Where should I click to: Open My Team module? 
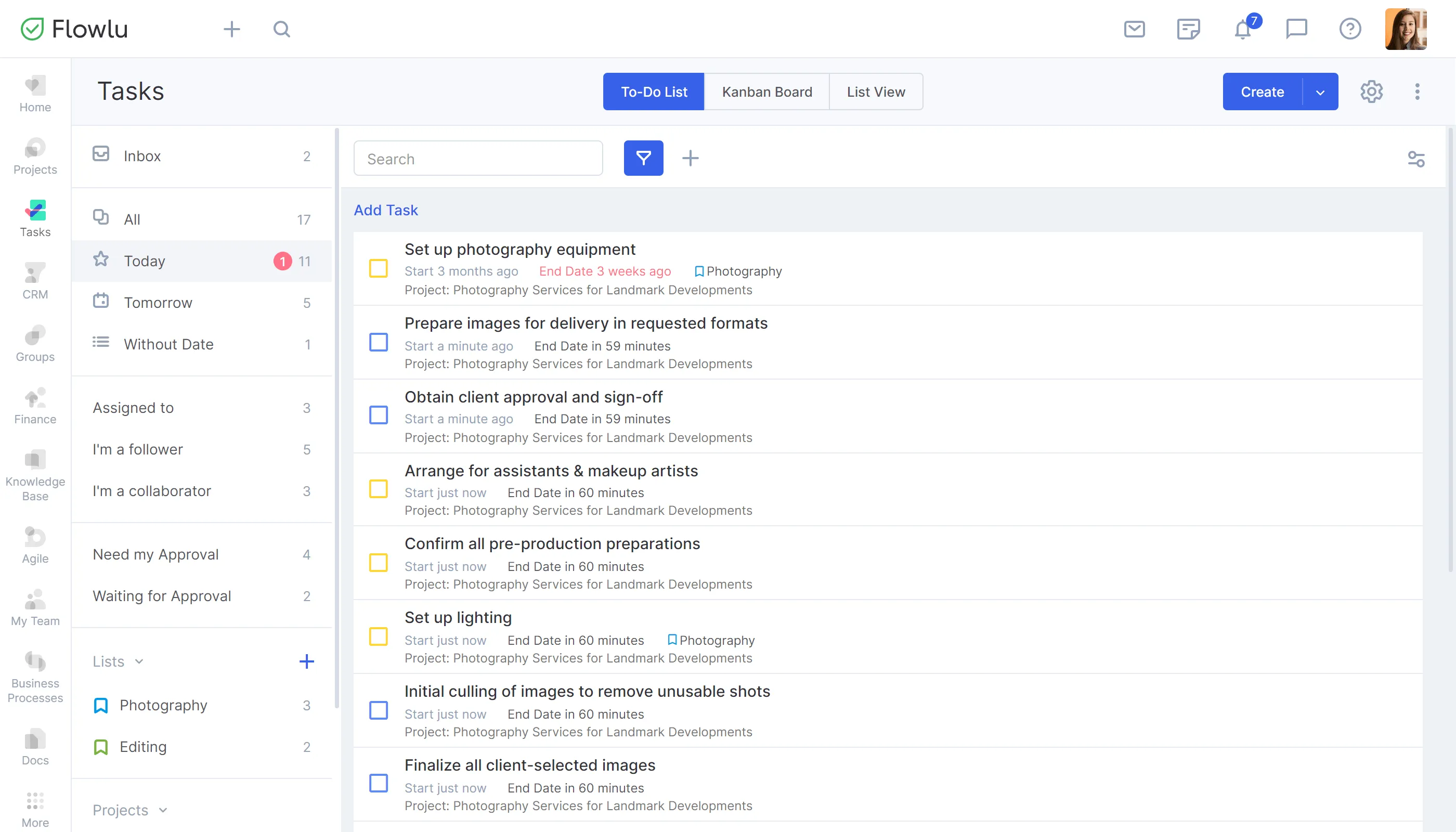35,608
